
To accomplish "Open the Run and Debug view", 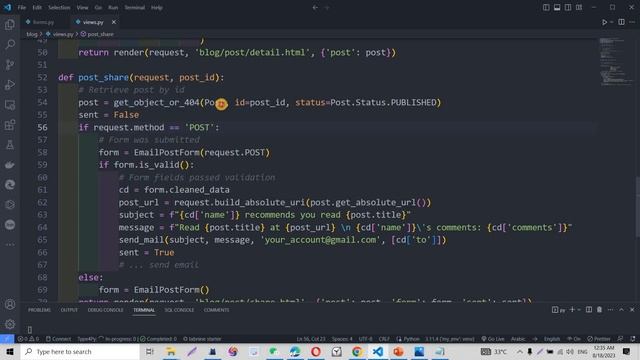I will [x=10, y=84].
